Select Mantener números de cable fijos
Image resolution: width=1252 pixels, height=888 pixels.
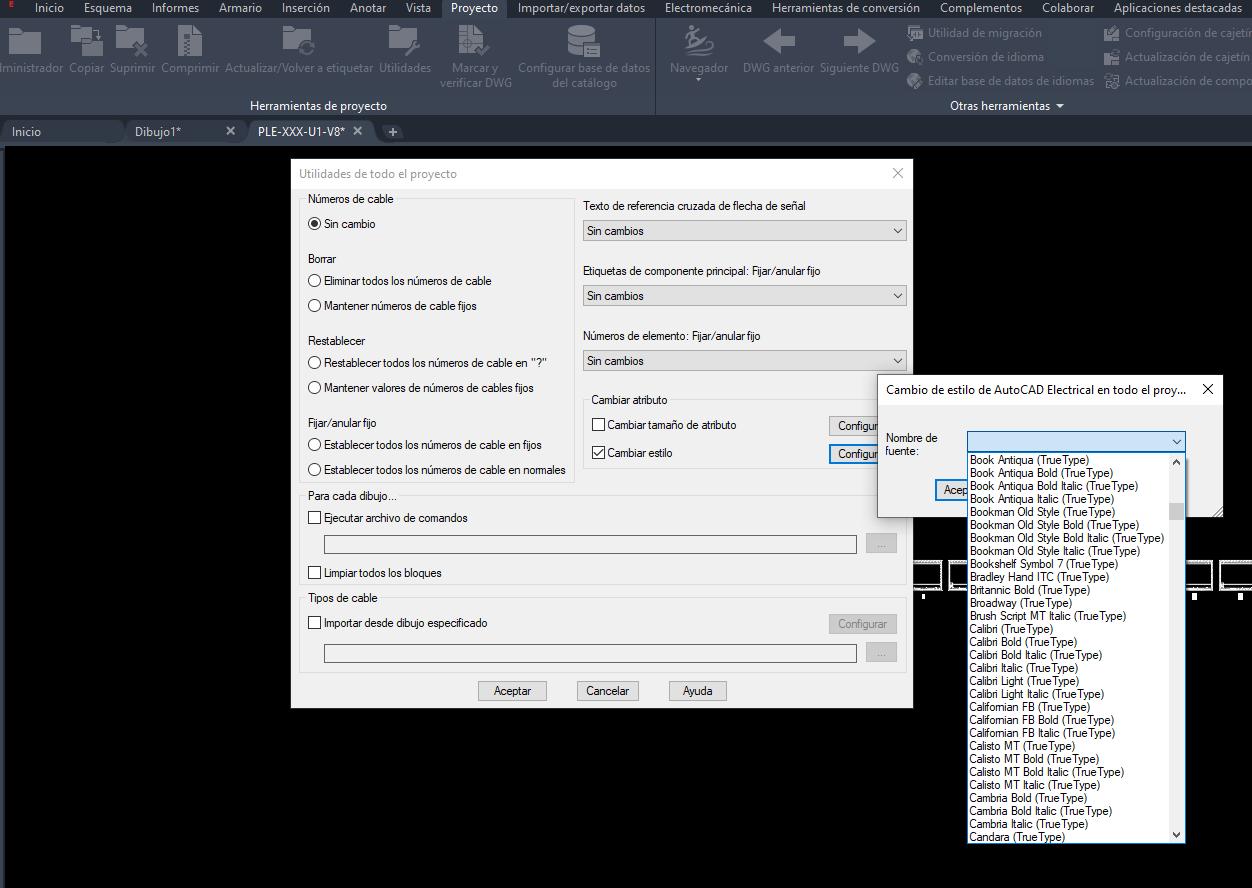click(x=315, y=306)
